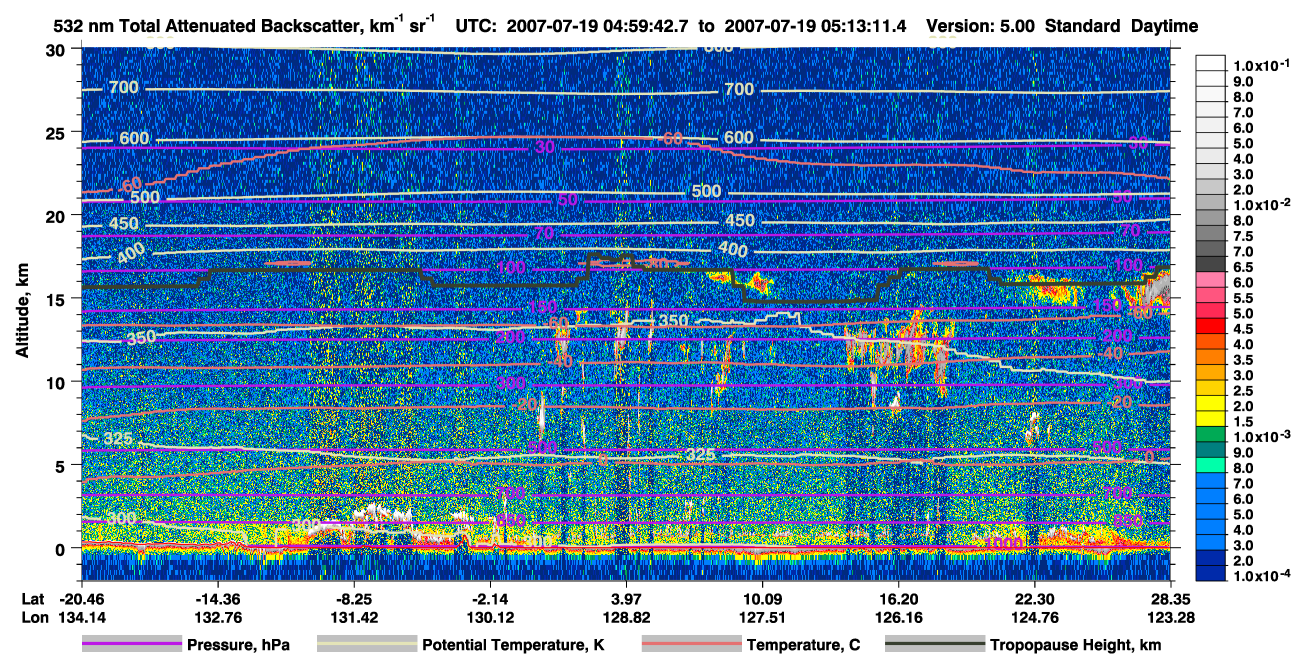Click longitude value '123.28'
The image size is (1300, 667).
coord(1170,616)
